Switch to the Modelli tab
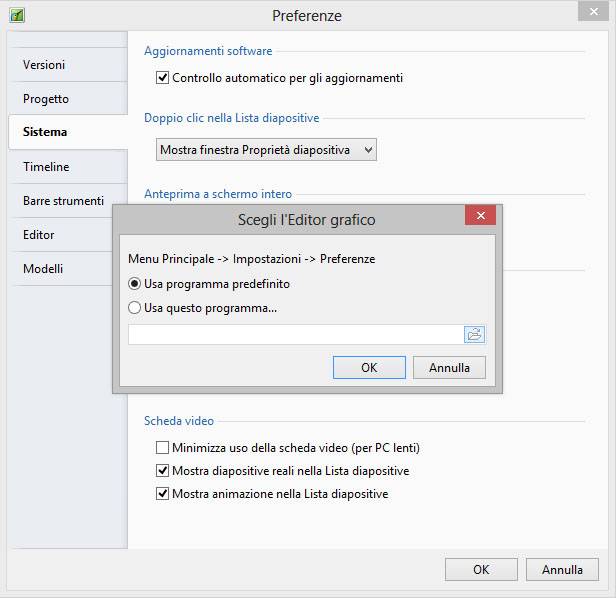This screenshot has height=598, width=616. 43,269
